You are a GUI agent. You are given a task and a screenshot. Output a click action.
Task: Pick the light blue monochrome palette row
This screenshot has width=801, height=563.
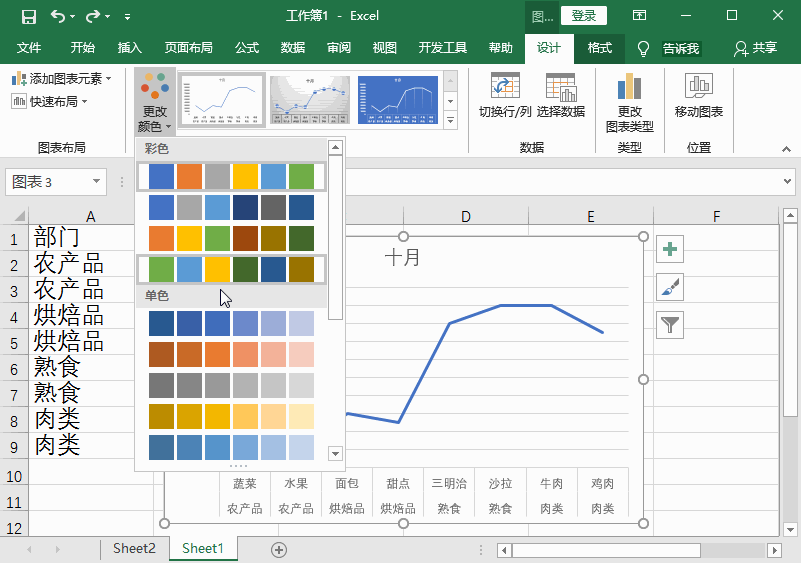tap(231, 448)
